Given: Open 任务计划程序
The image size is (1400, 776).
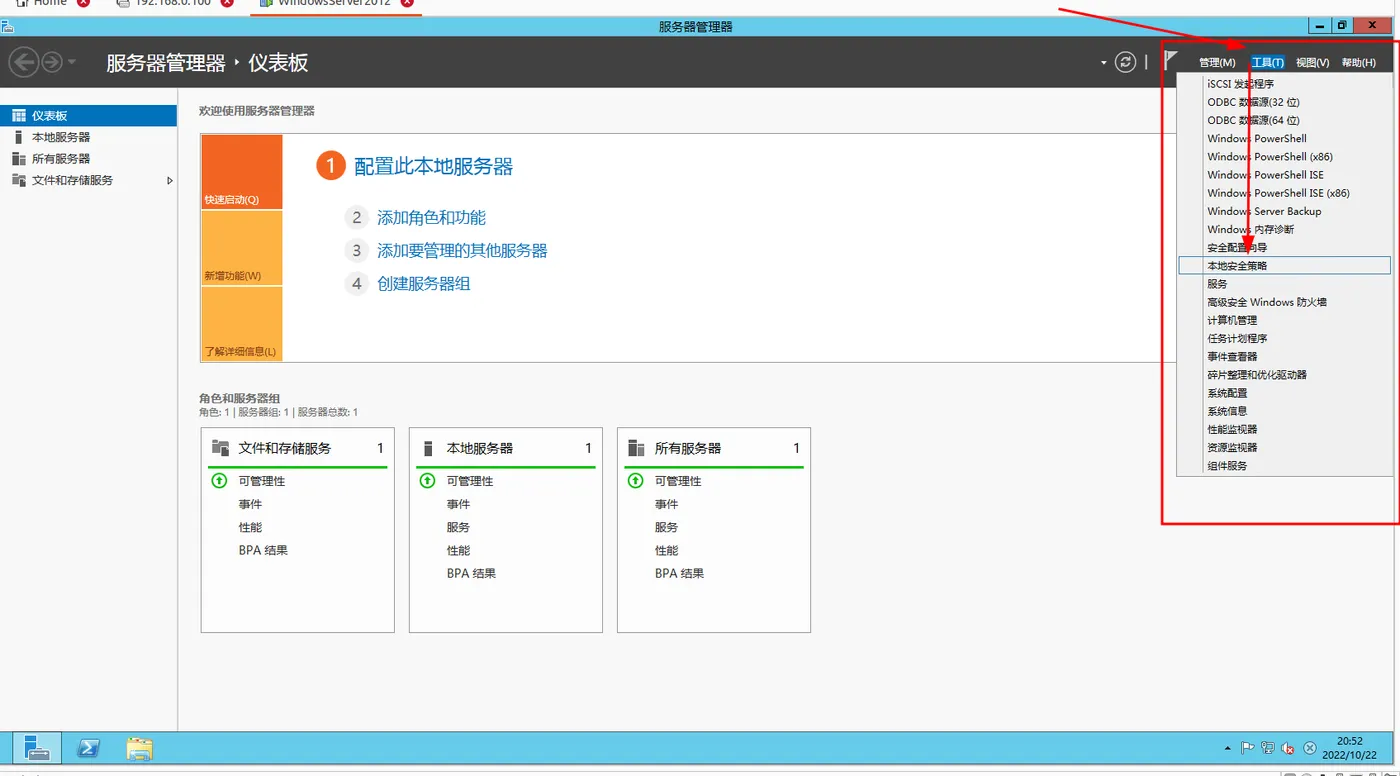Looking at the screenshot, I should pos(1284,338).
